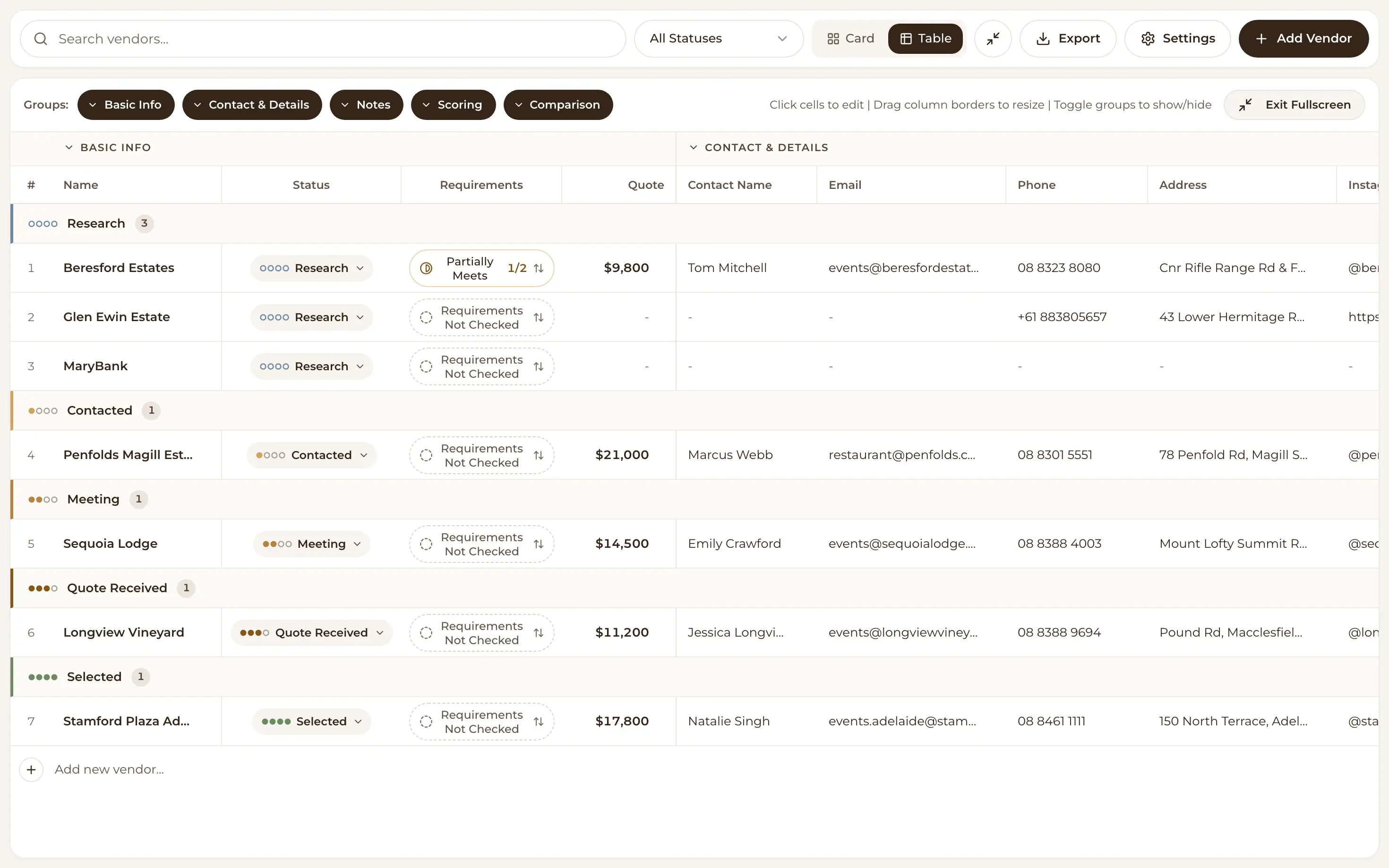1389x868 pixels.
Task: Toggle the Basic Info column group
Action: coord(126,104)
